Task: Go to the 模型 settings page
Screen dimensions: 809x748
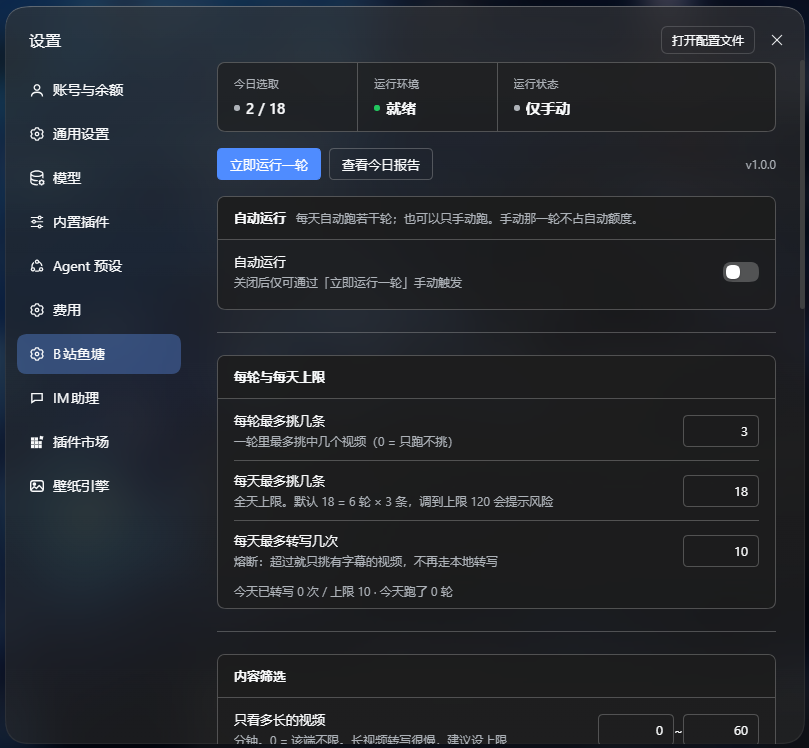Action: pos(99,178)
